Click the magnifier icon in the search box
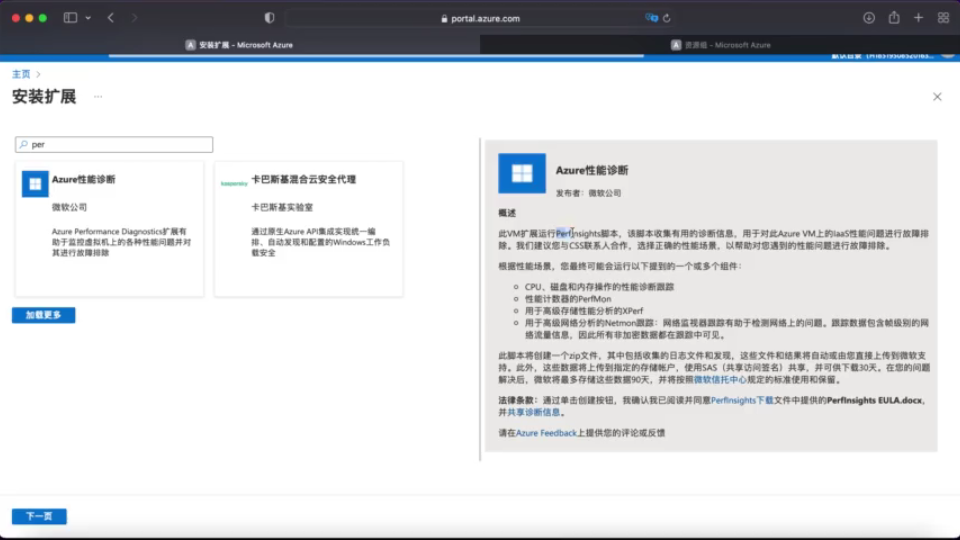Viewport: 960px width, 540px height. tap(23, 144)
